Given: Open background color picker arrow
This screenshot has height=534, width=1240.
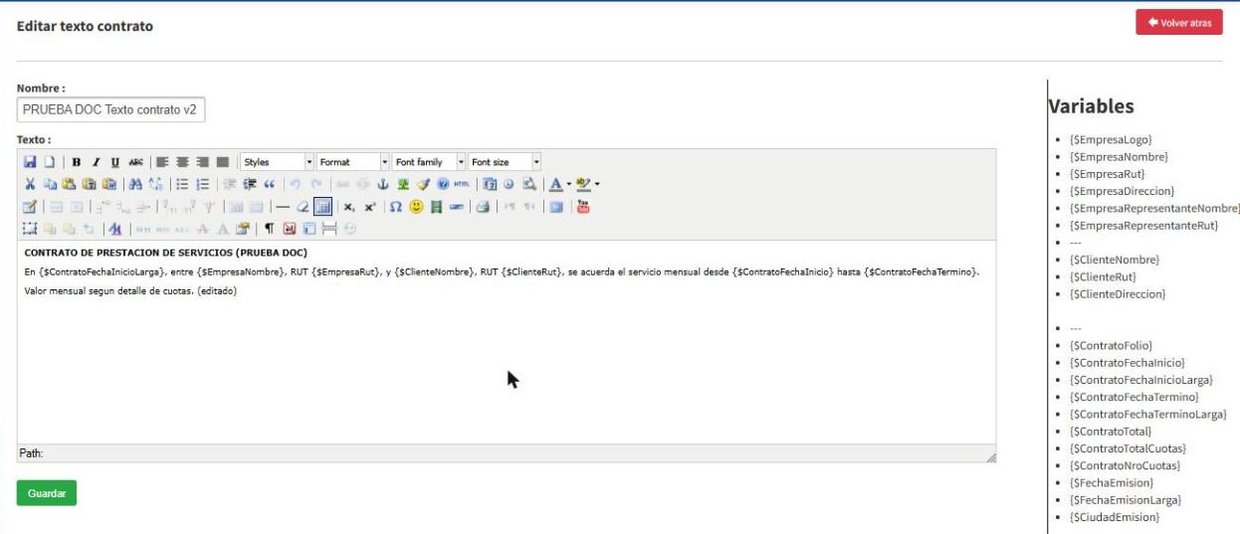Looking at the screenshot, I should click(597, 184).
